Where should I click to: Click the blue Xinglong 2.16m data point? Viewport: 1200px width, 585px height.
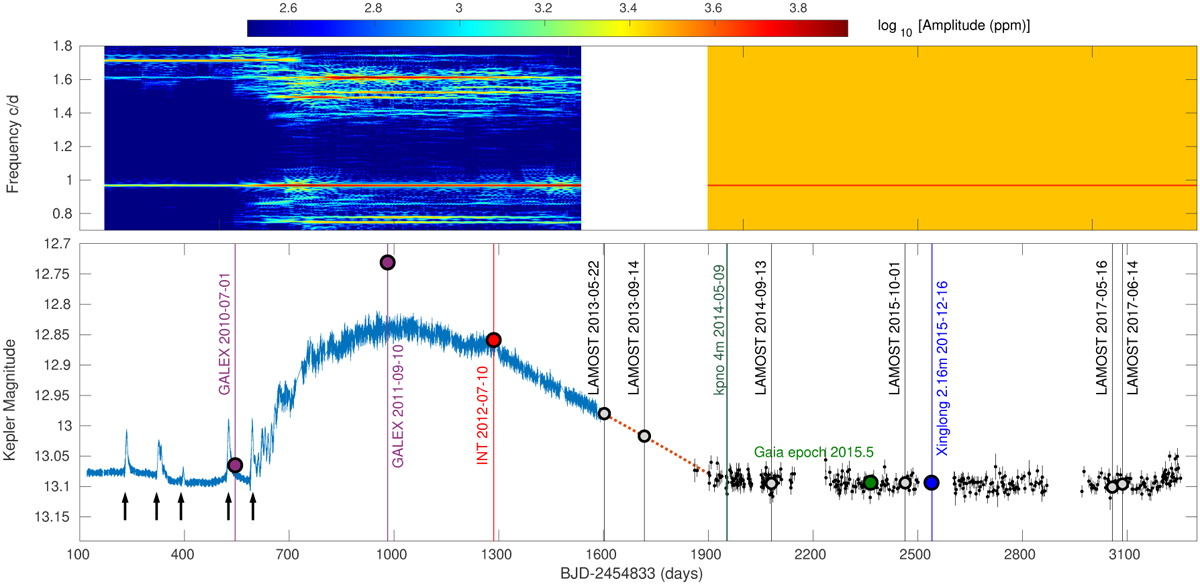932,482
